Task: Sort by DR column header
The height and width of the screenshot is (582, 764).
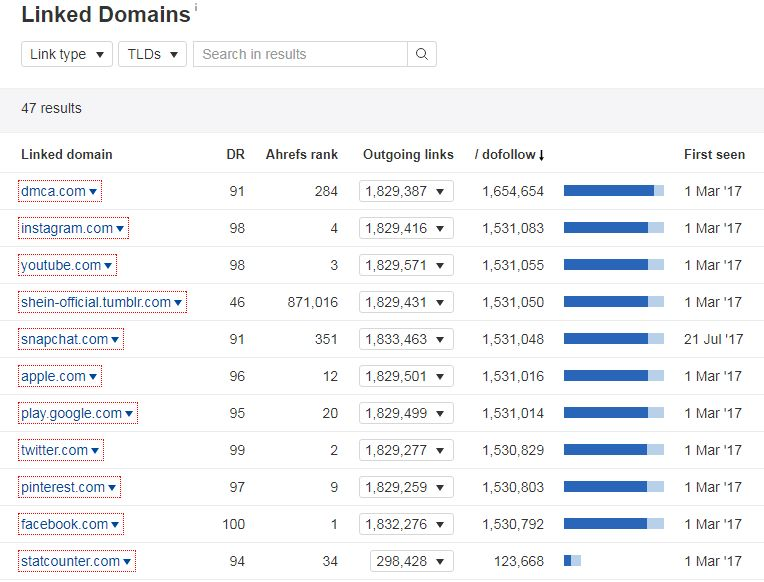Action: click(x=235, y=155)
